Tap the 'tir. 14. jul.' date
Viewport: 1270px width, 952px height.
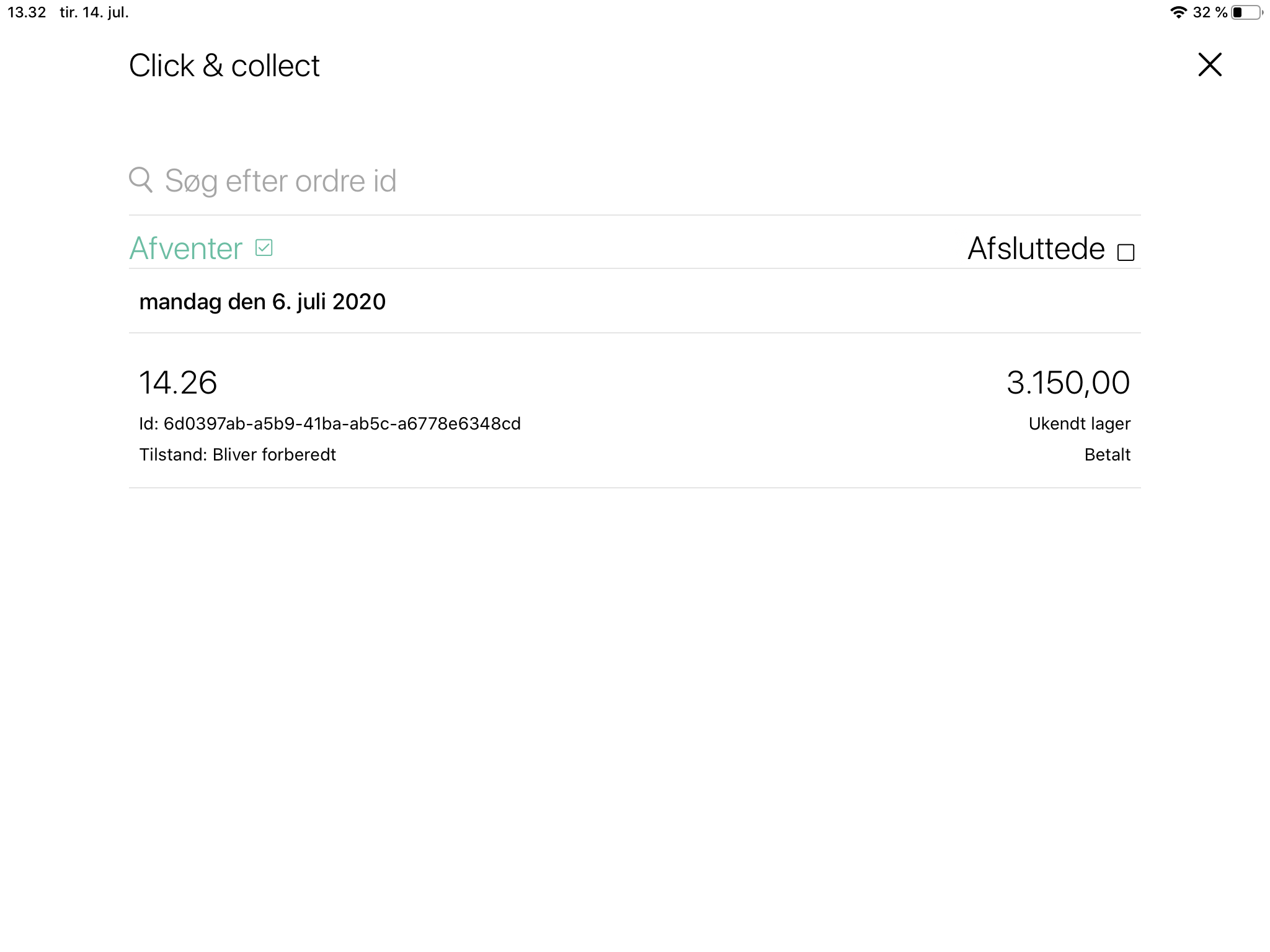coord(94,12)
